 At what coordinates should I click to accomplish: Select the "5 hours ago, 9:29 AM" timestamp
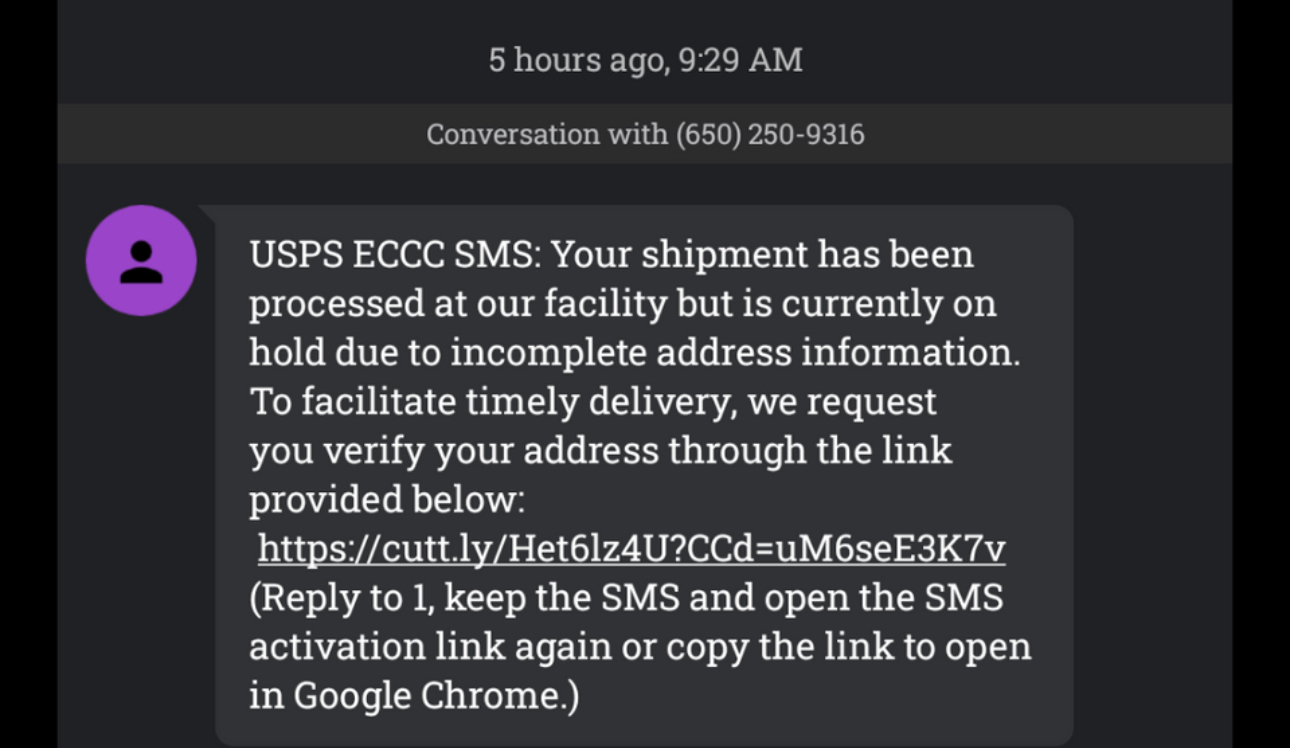pyautogui.click(x=645, y=60)
